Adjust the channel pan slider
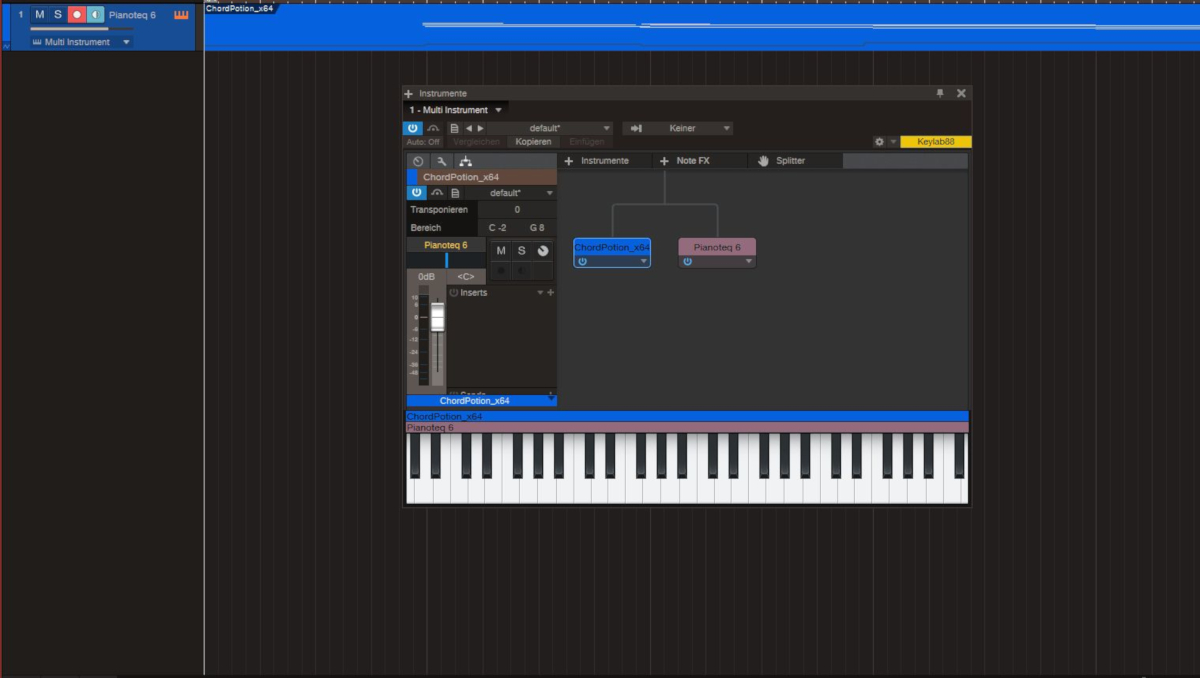This screenshot has height=678, width=1200. point(446,260)
